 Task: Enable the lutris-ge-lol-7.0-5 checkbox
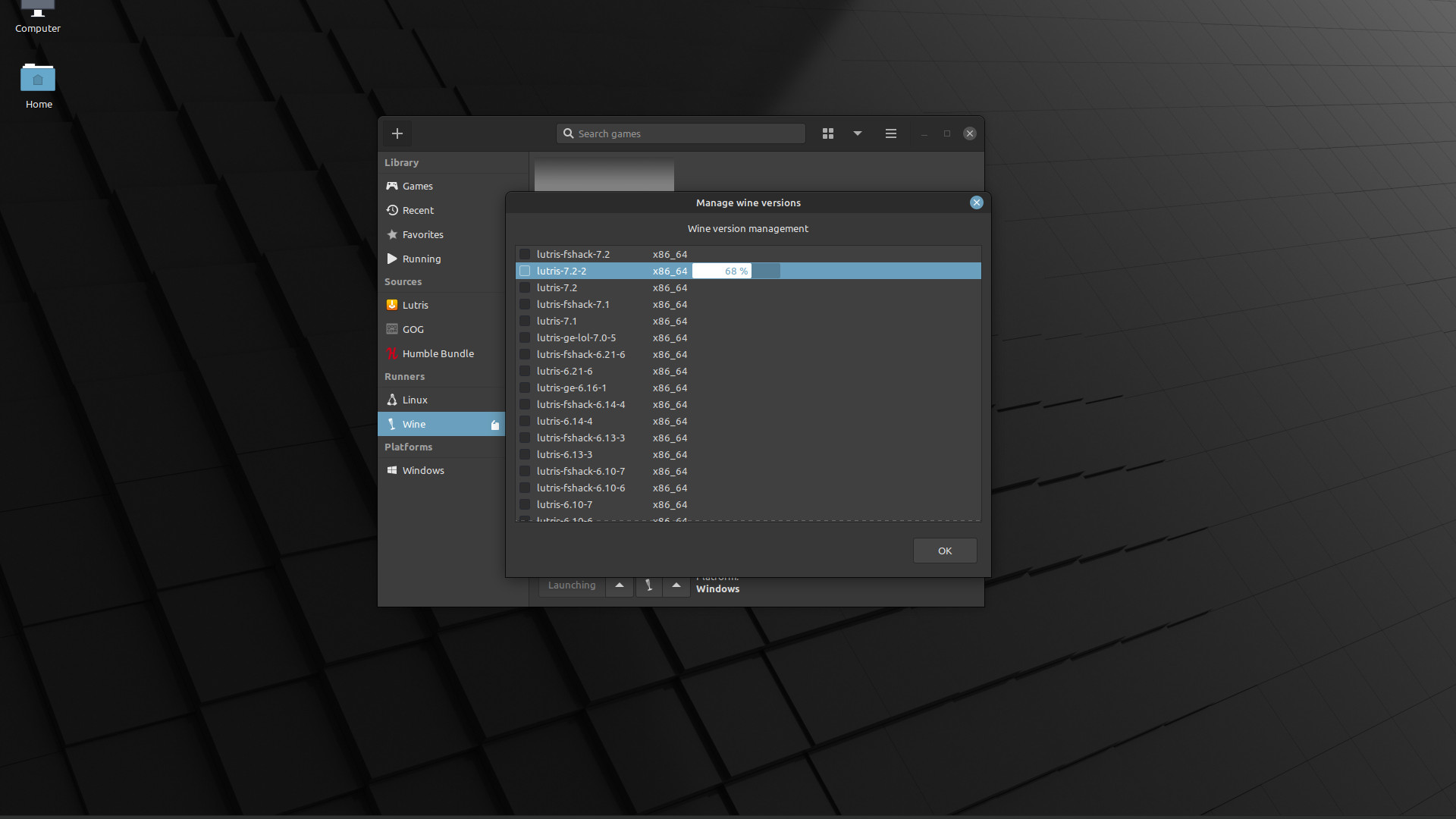click(x=525, y=337)
